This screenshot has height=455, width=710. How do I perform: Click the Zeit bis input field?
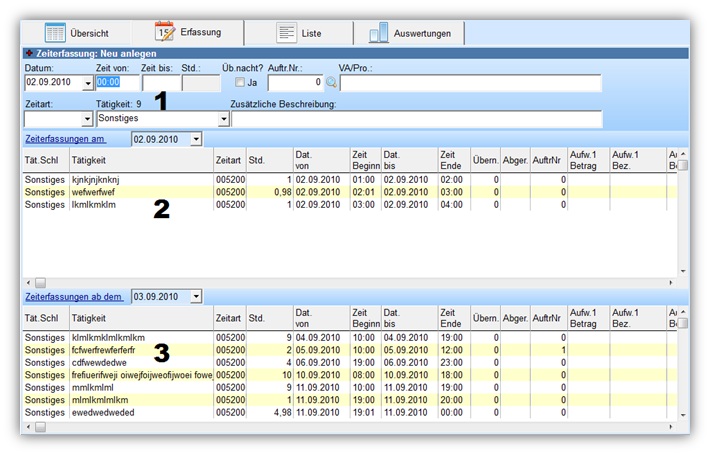[x=161, y=83]
